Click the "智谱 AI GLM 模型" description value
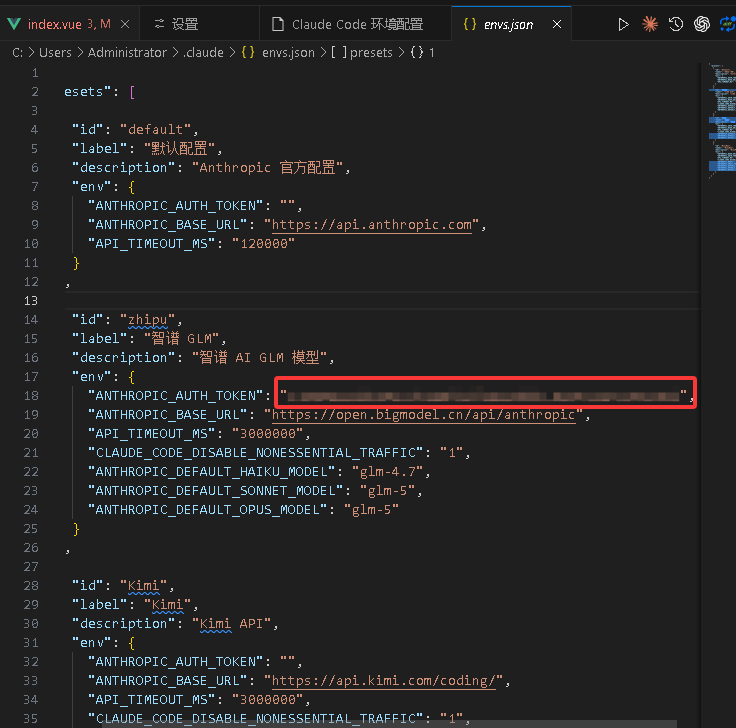This screenshot has width=736, height=728. tap(260, 358)
